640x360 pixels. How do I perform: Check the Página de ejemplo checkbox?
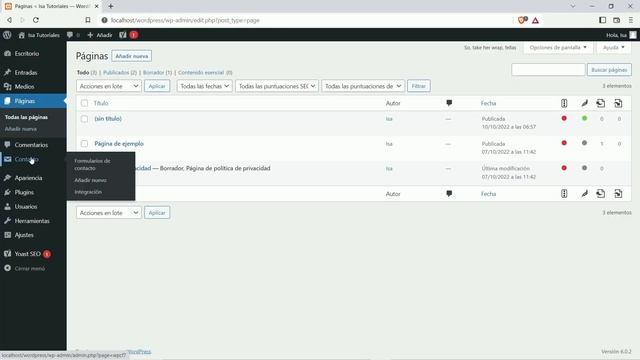tap(84, 144)
